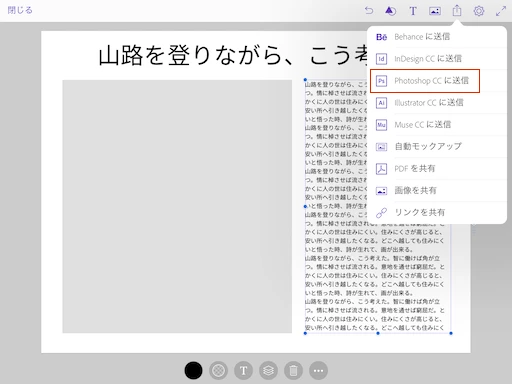The image size is (512, 384).
Task: Tap the 閉じる close button
Action: tap(20, 10)
